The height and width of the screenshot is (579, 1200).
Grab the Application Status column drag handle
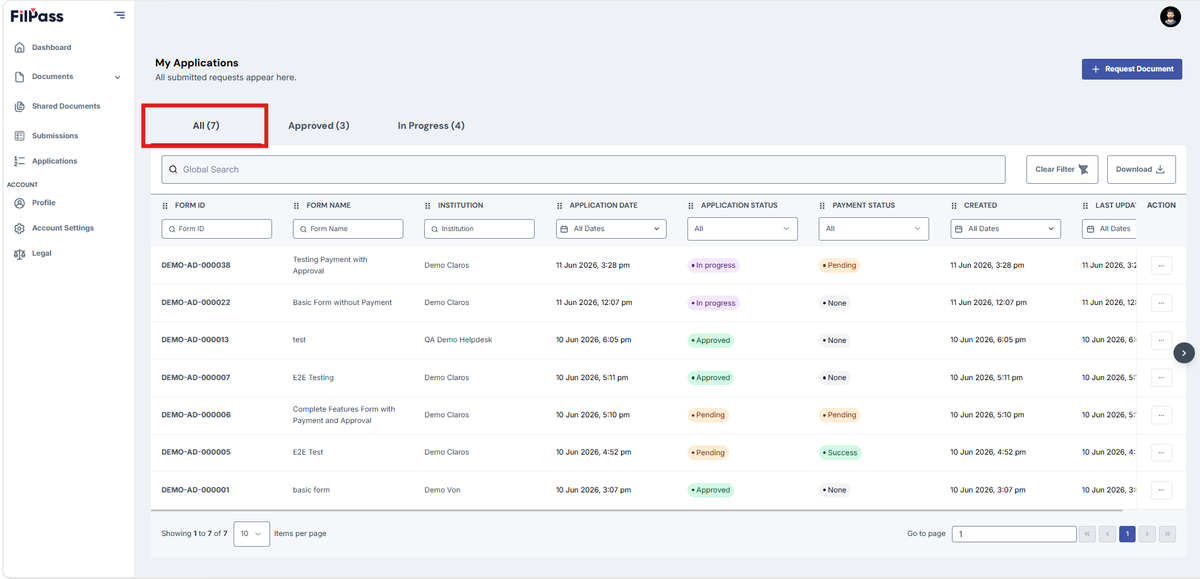tap(691, 205)
